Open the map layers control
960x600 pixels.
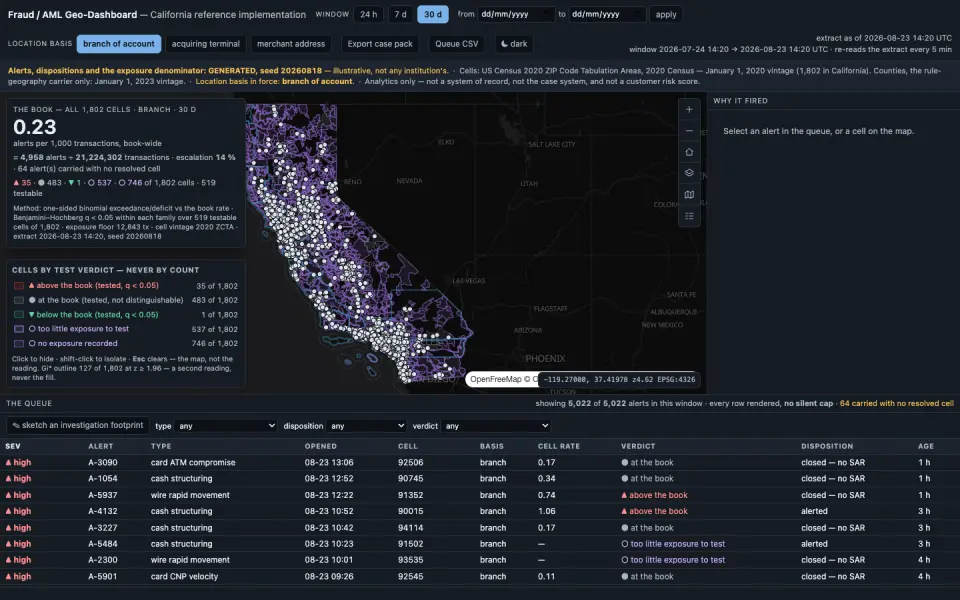click(x=689, y=173)
